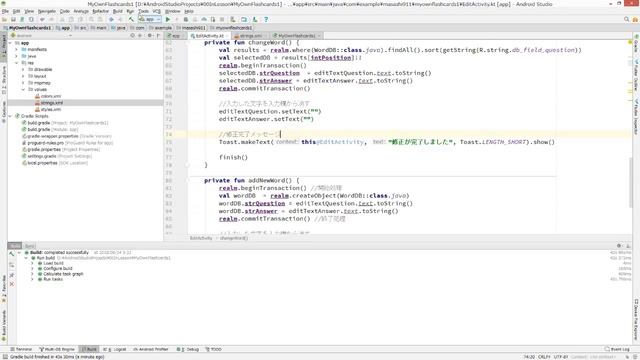Click the editor vertical scrollbar
This screenshot has width=640, height=360.
[x=631, y=184]
